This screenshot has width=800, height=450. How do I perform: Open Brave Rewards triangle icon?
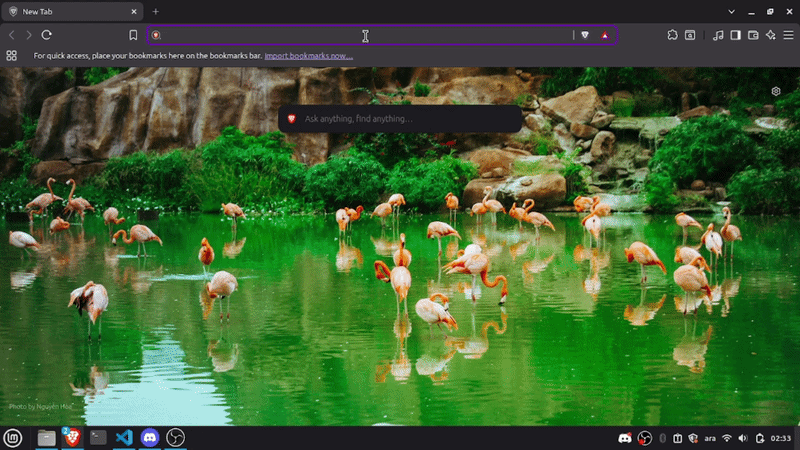605,35
